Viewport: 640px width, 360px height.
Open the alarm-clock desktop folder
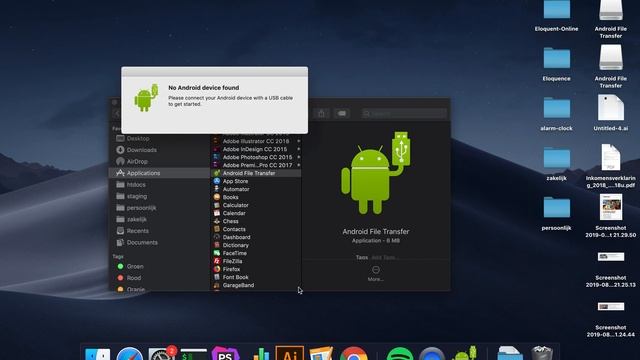click(x=556, y=114)
